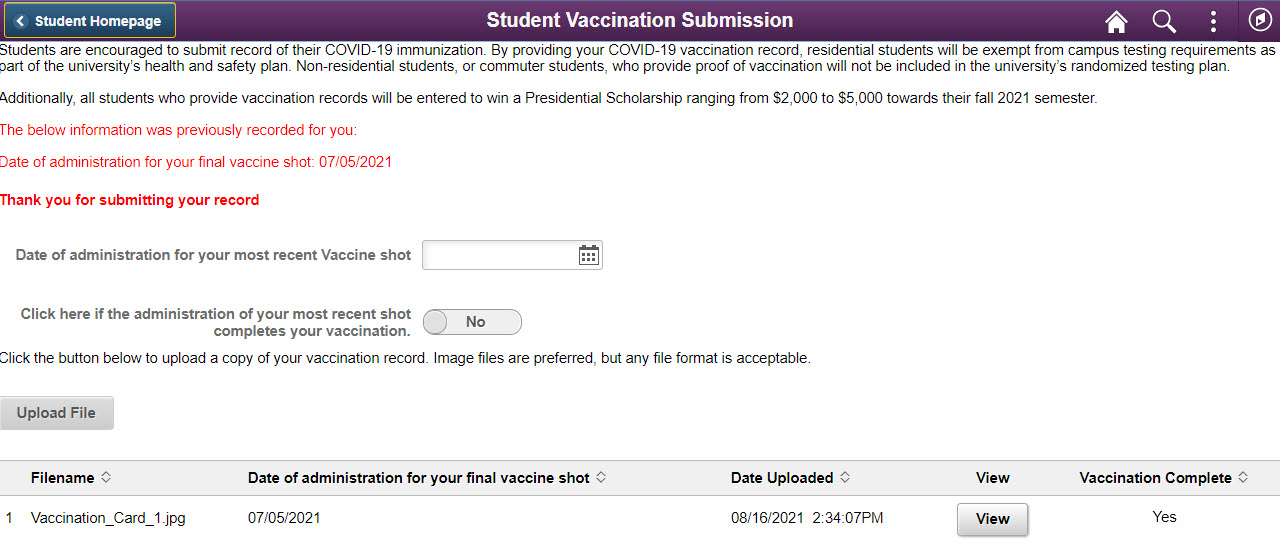The height and width of the screenshot is (543, 1280).
Task: Focus the vaccine shot date field
Action: coord(499,256)
